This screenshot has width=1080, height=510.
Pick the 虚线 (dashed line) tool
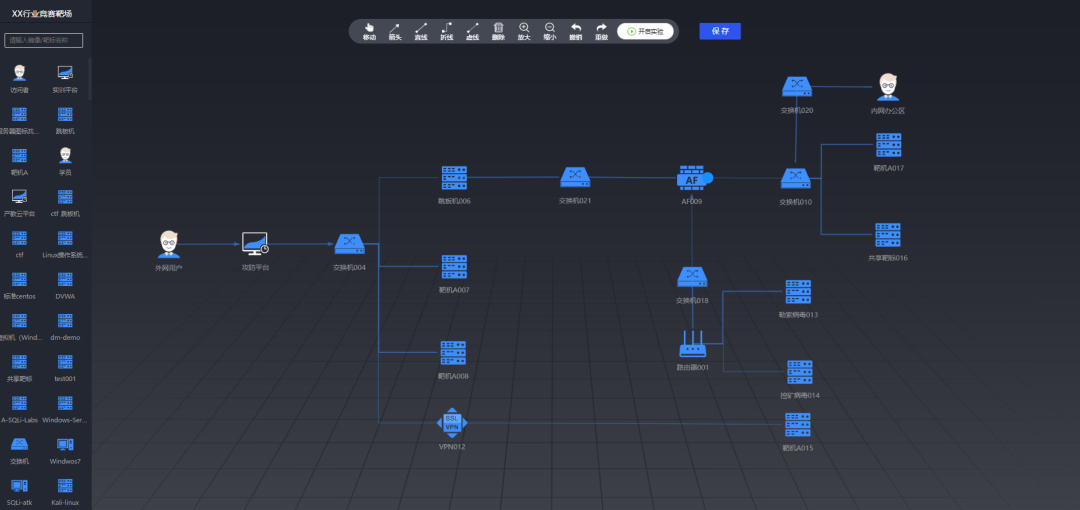tap(472, 30)
